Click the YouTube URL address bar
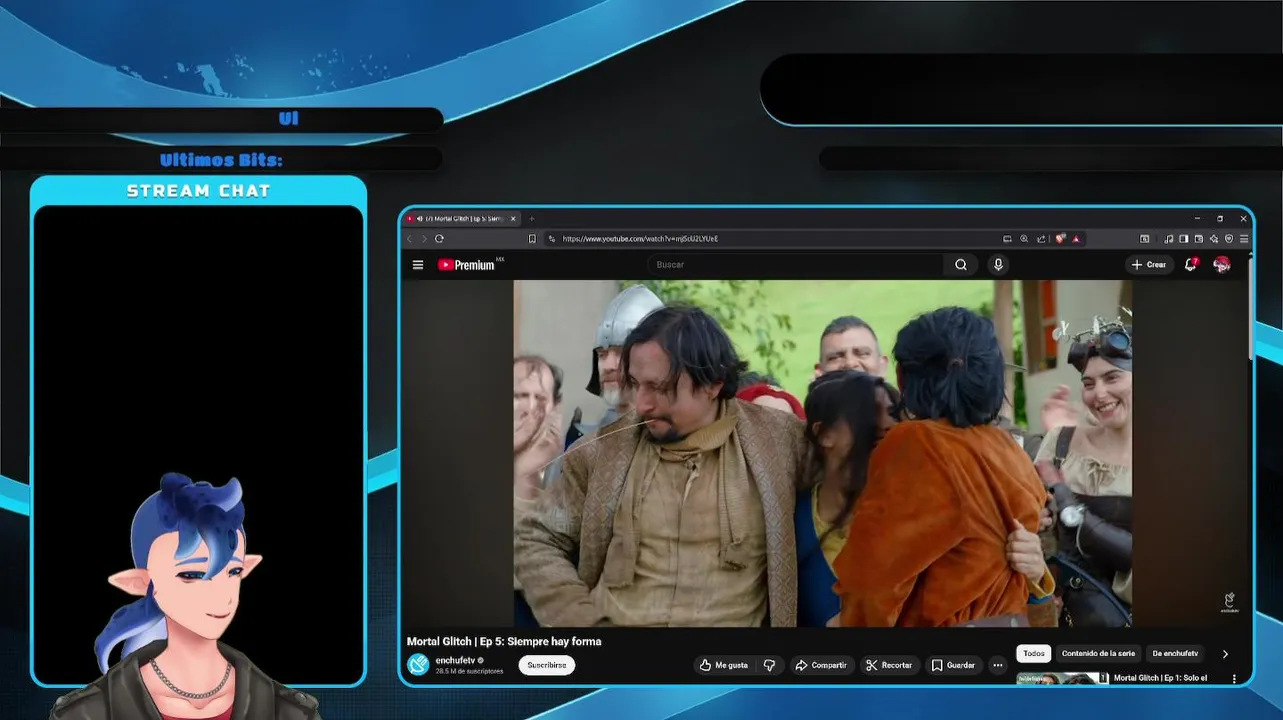 coord(640,239)
